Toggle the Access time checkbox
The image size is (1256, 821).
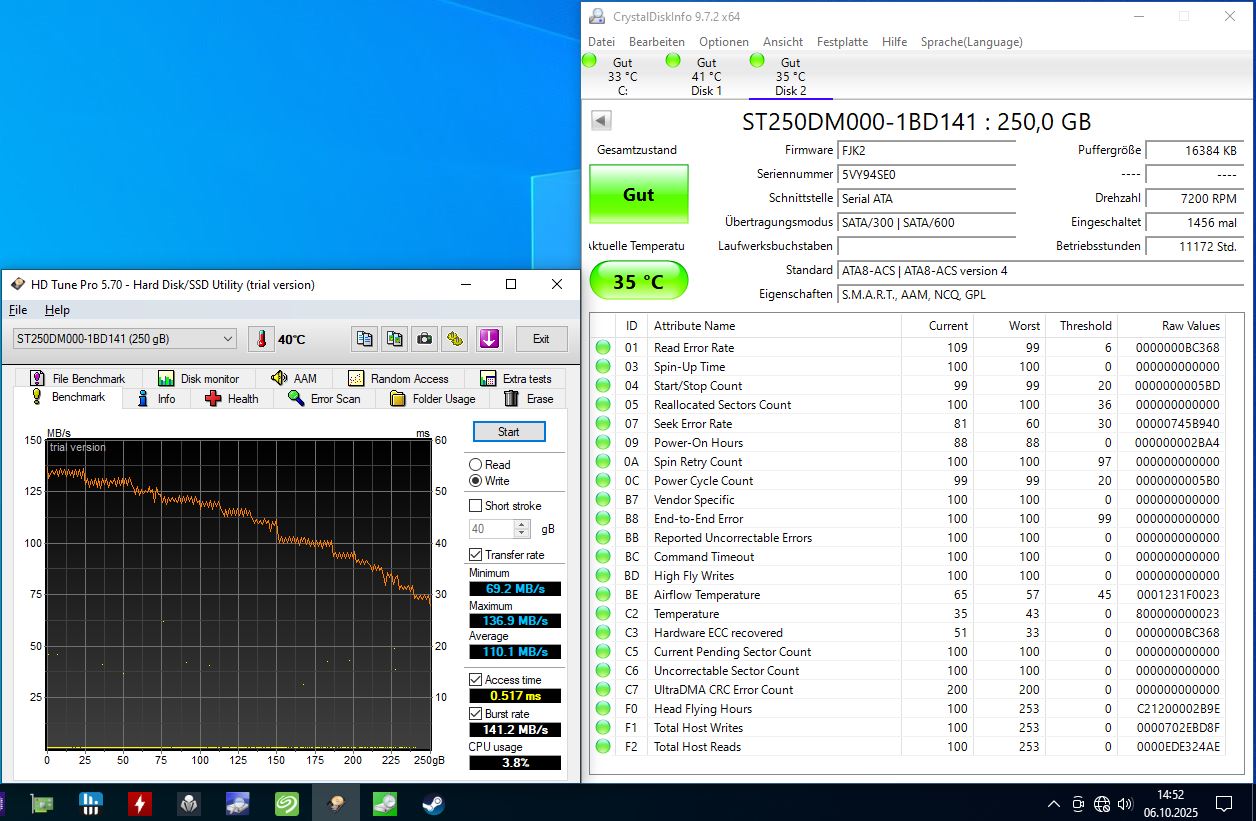(475, 680)
